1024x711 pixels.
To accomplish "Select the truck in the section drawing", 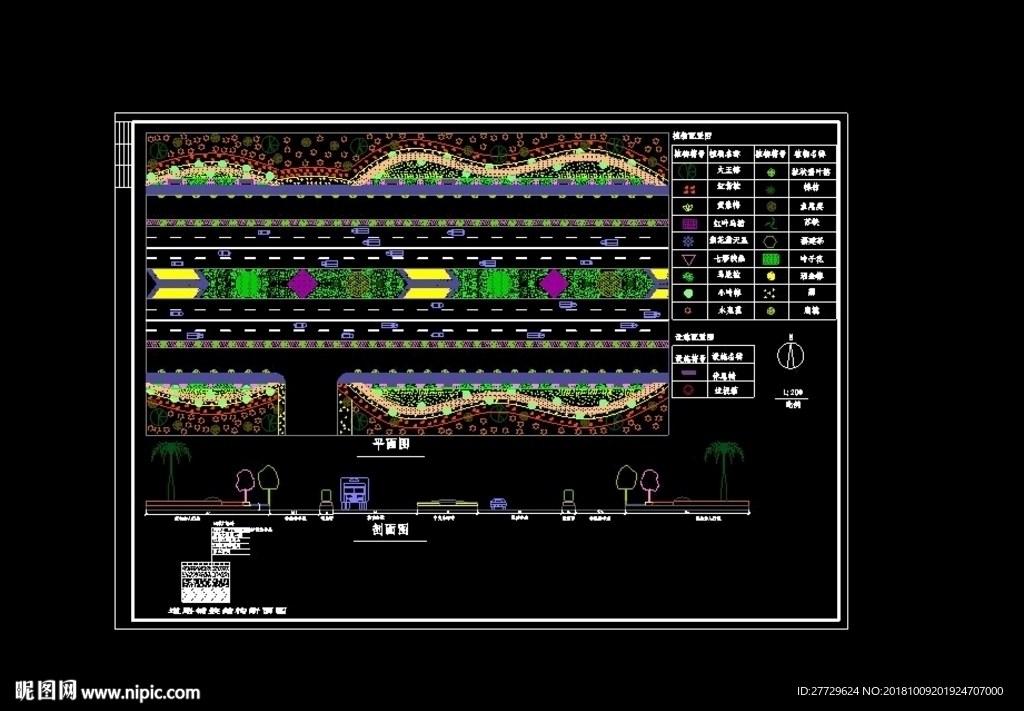I will pyautogui.click(x=355, y=494).
